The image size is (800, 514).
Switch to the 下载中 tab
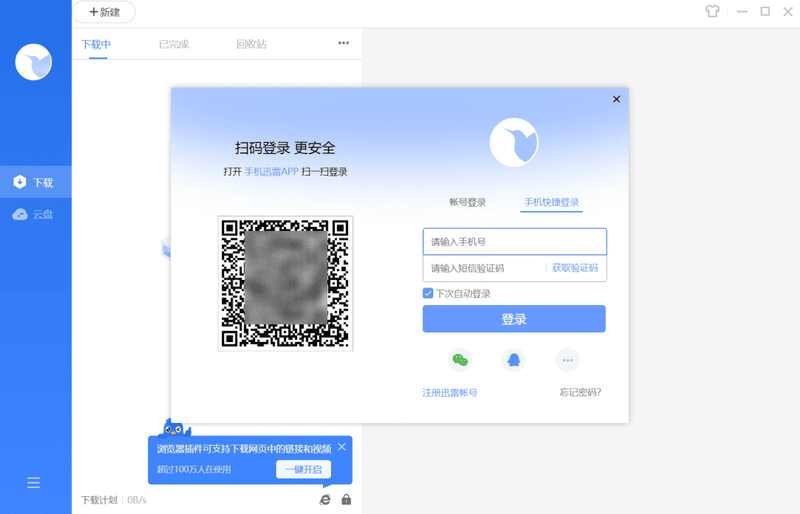(96, 44)
